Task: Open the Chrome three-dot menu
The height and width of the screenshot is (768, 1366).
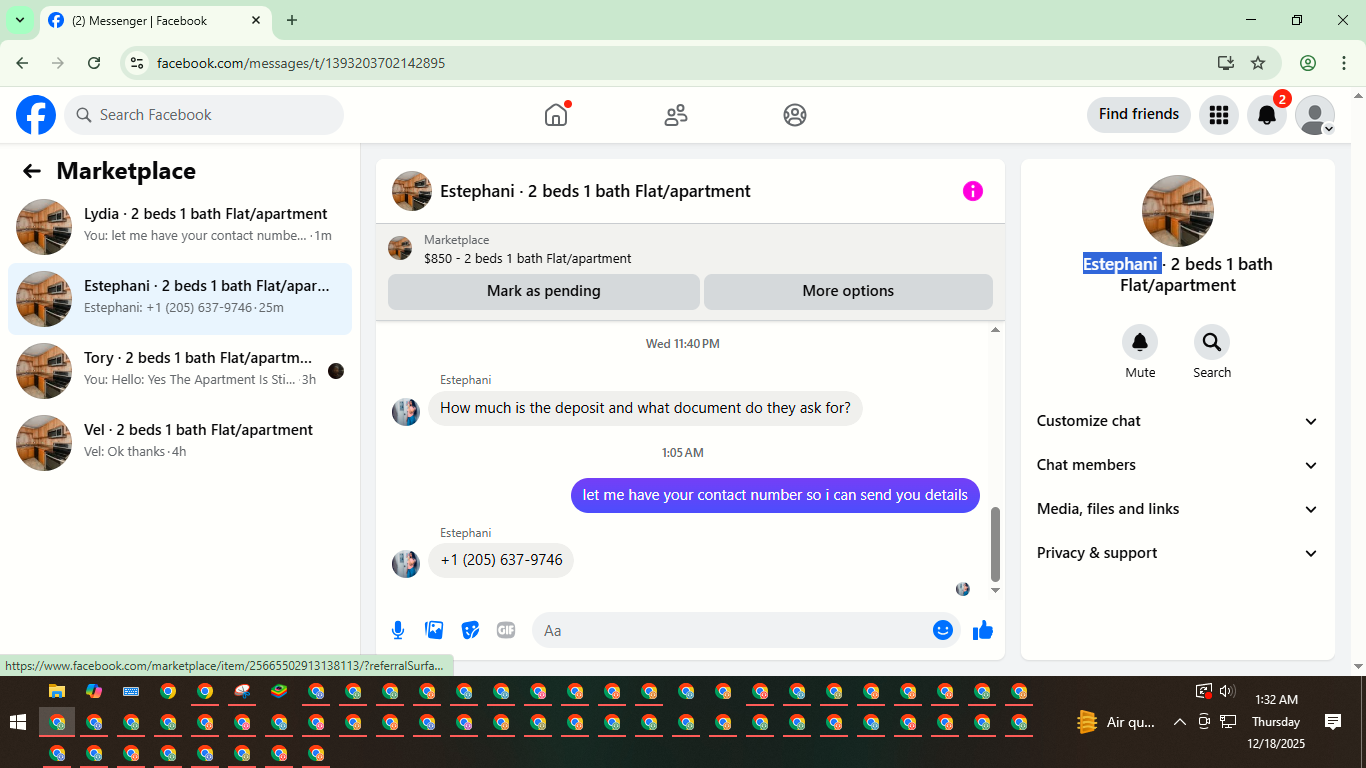Action: click(1343, 63)
